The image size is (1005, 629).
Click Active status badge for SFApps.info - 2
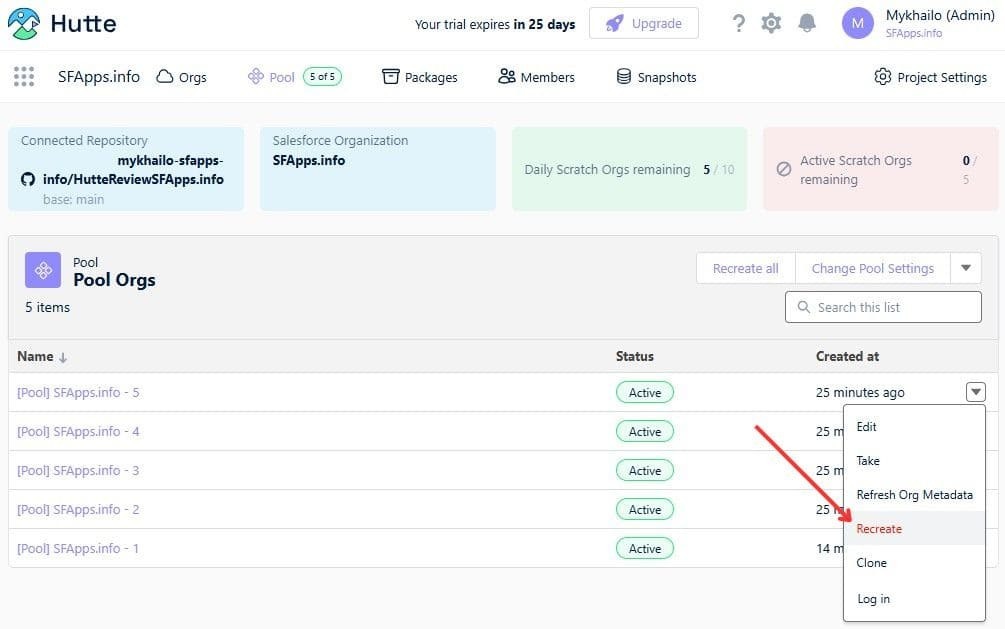tap(645, 510)
